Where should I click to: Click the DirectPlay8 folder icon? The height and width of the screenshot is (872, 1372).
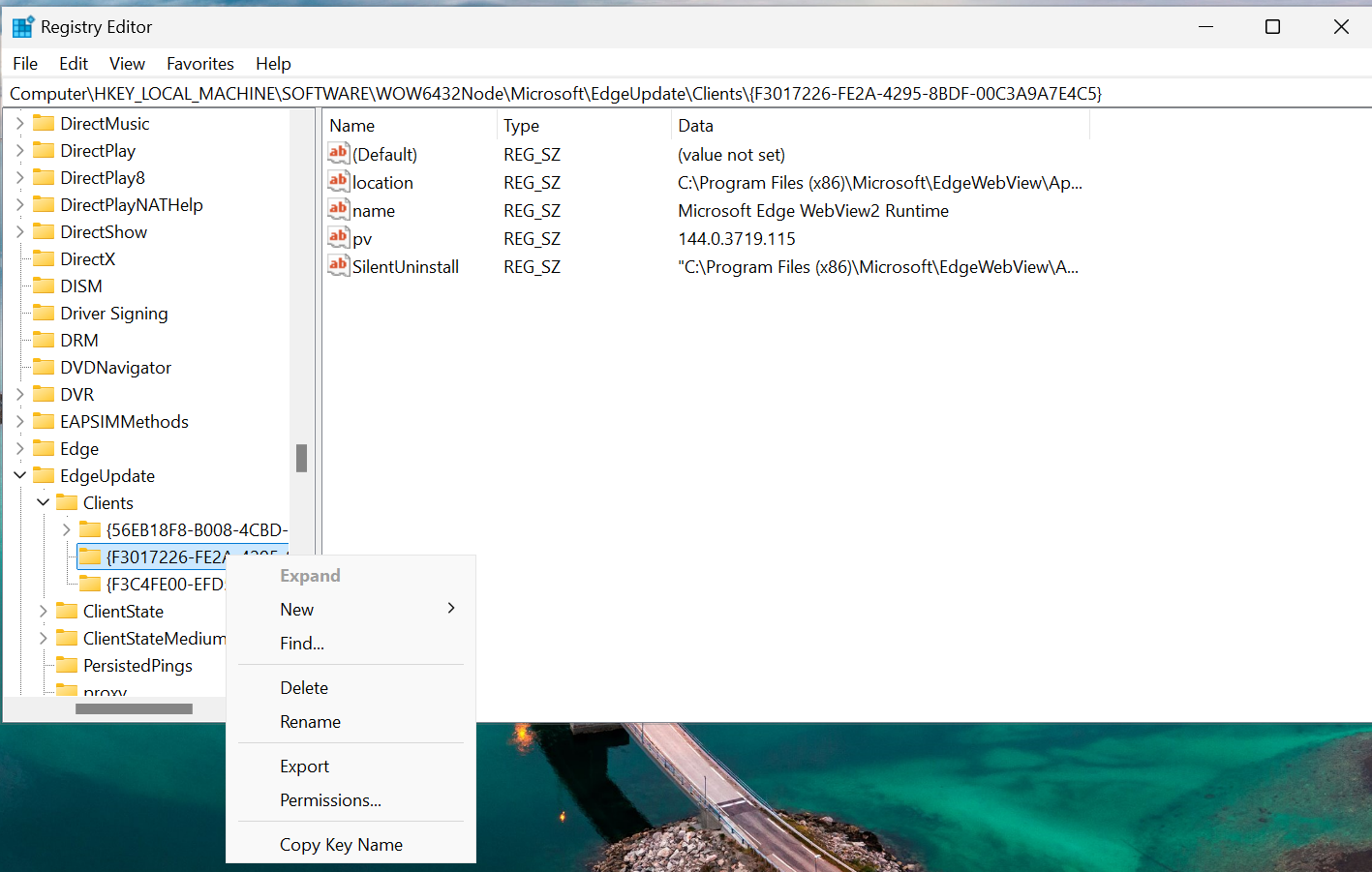44,177
